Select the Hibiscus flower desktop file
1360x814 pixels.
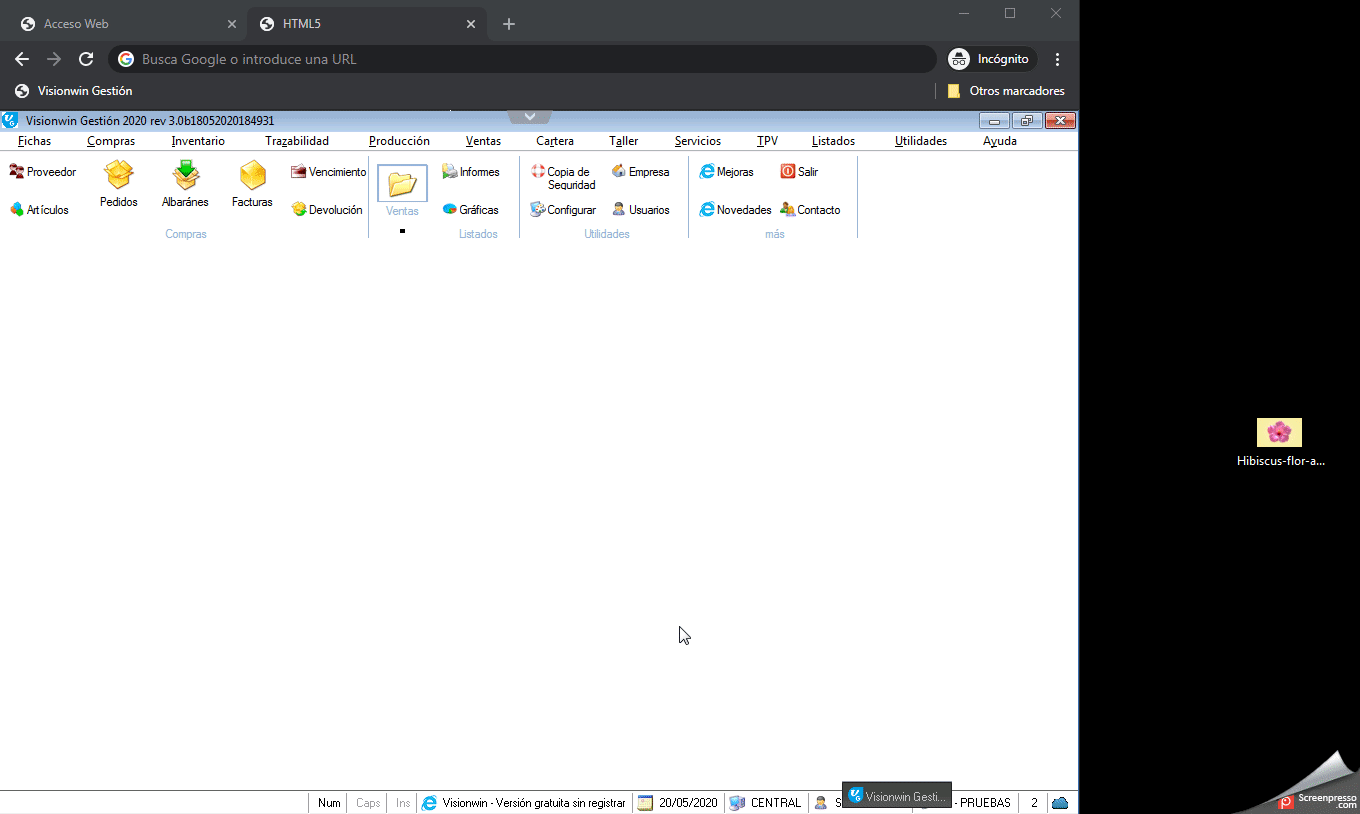coord(1280,443)
